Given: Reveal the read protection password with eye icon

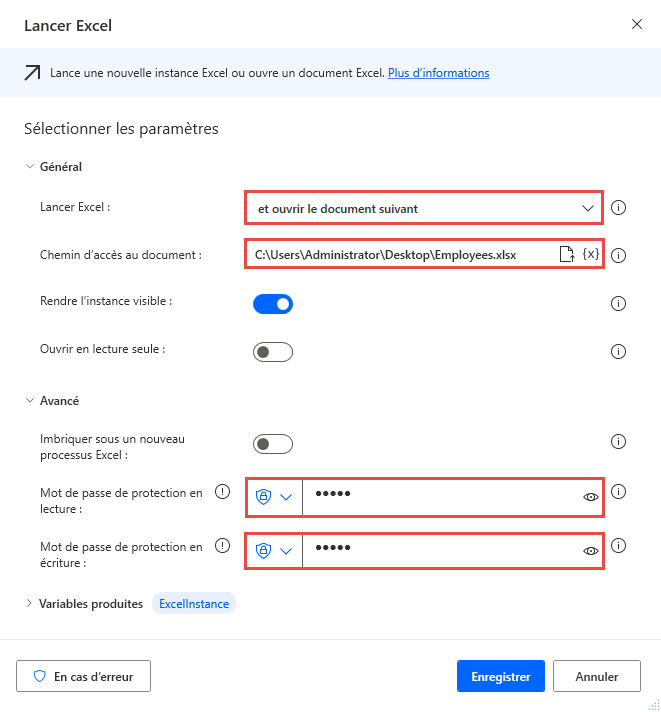Looking at the screenshot, I should (x=590, y=496).
